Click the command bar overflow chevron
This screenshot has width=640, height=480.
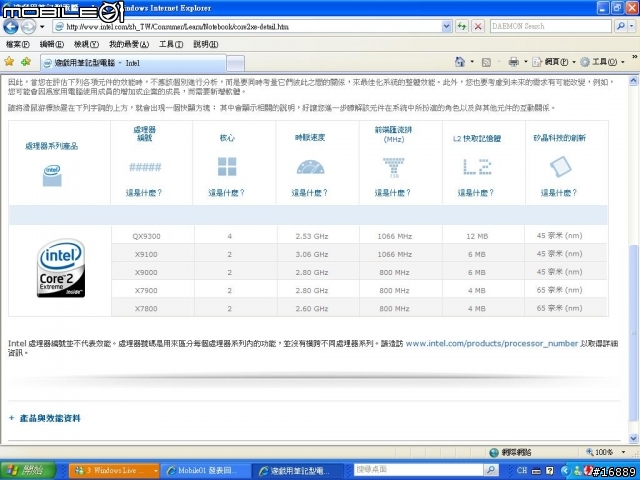(x=635, y=57)
